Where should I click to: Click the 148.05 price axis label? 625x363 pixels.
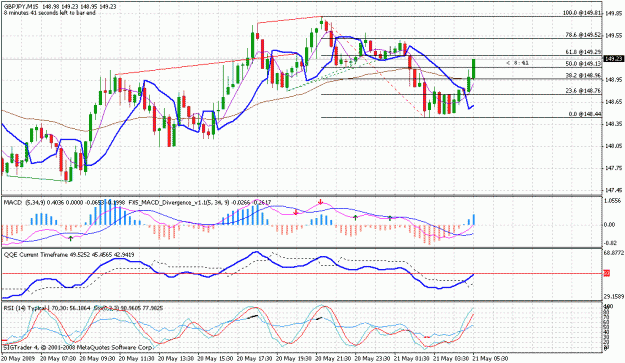pos(614,147)
